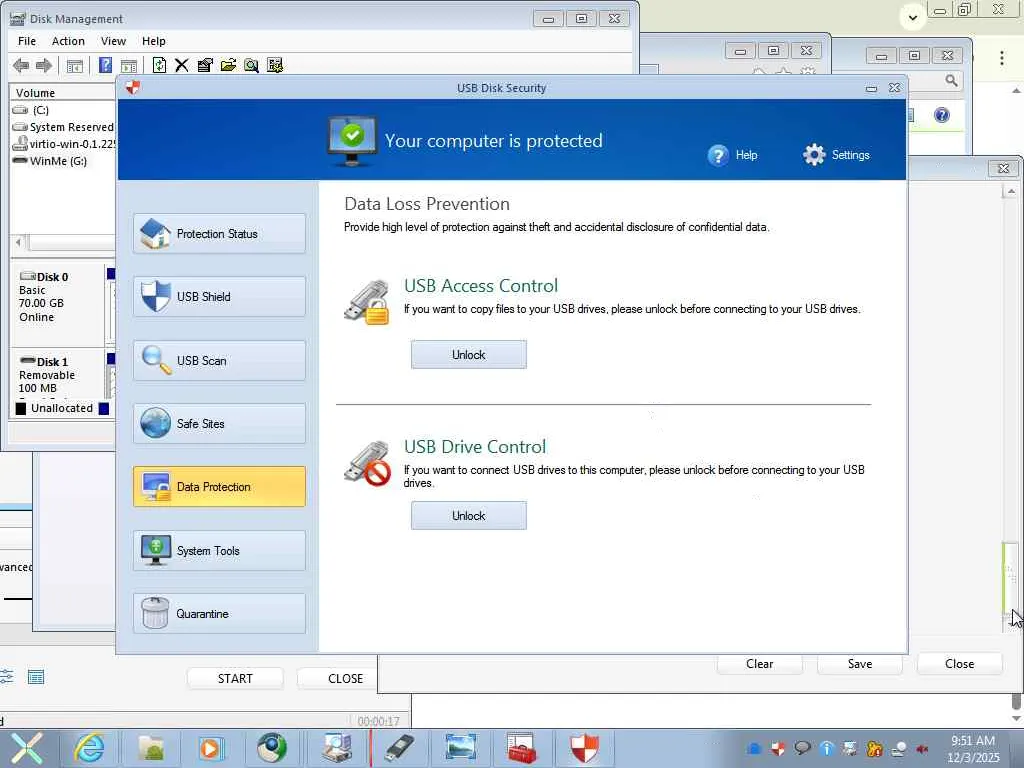The width and height of the screenshot is (1024, 768).
Task: Click scroll-up arrow of the right panel
Action: (x=1011, y=191)
